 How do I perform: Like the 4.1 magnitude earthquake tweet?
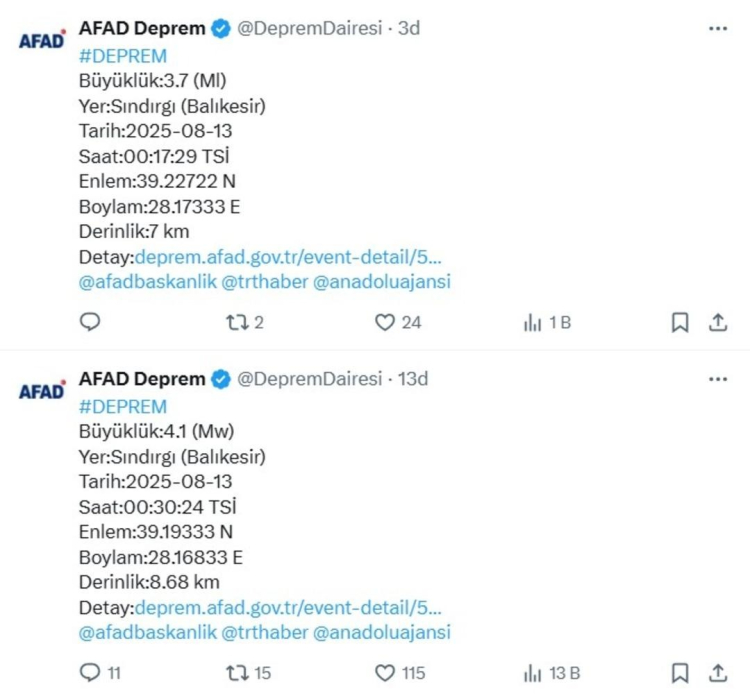click(x=386, y=673)
